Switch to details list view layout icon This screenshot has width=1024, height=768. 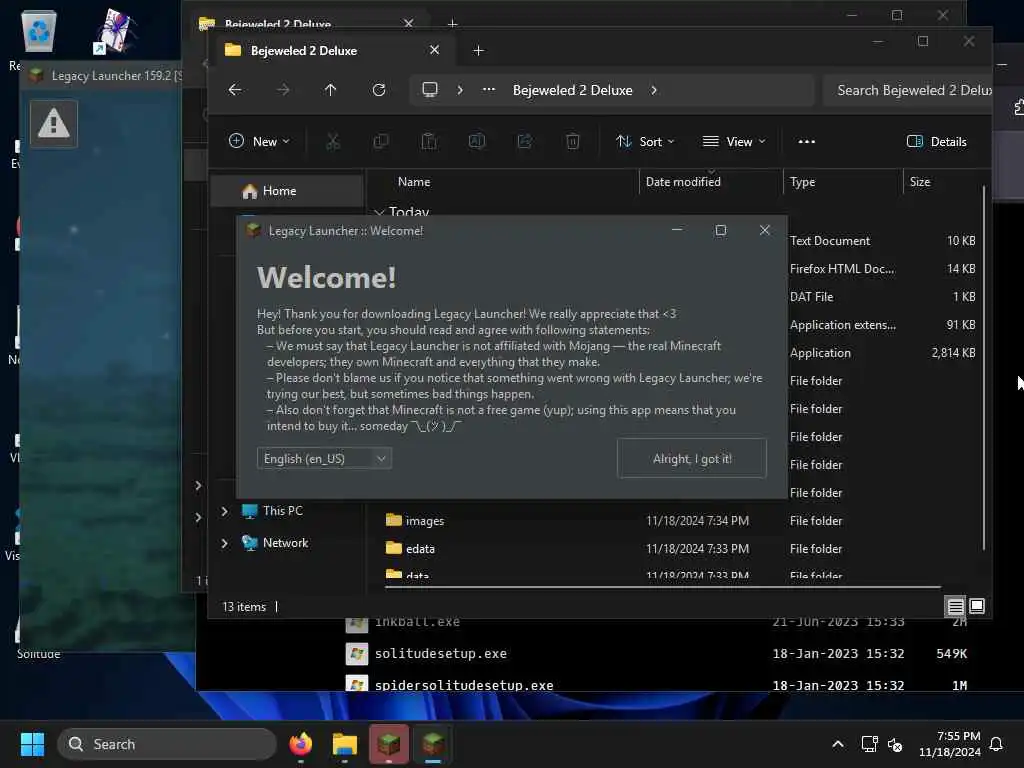coord(955,607)
